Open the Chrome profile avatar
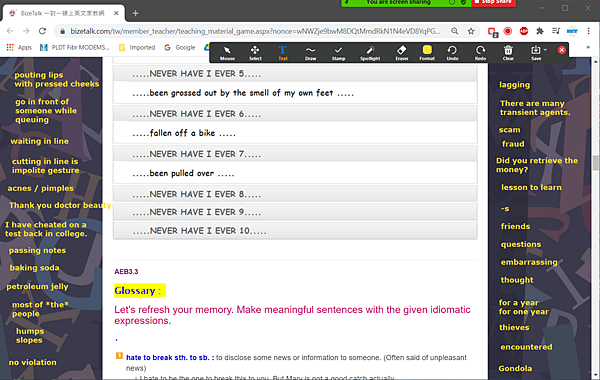 point(572,31)
